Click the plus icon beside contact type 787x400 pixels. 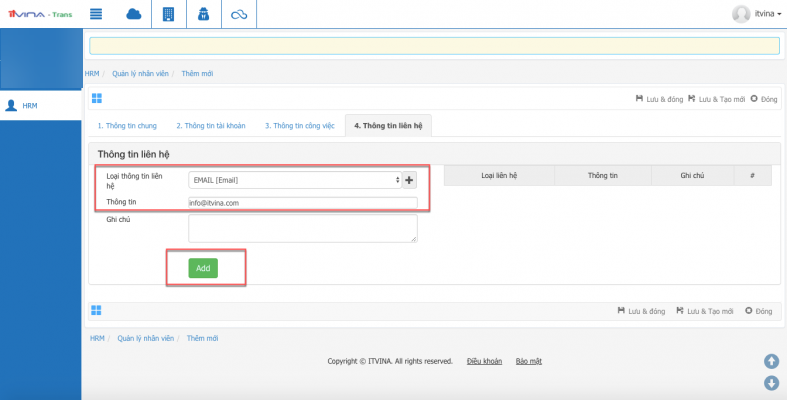[x=409, y=180]
